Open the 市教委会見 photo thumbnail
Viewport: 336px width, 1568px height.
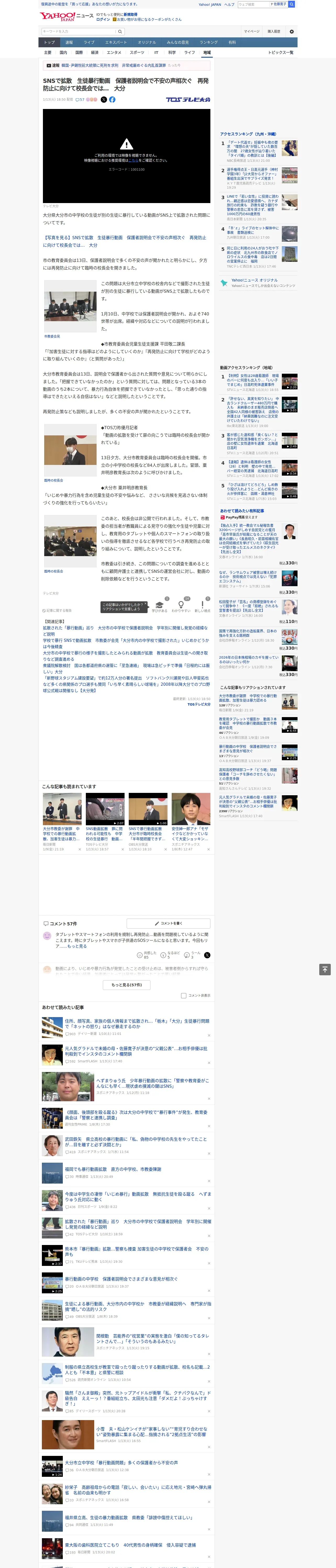click(70, 307)
